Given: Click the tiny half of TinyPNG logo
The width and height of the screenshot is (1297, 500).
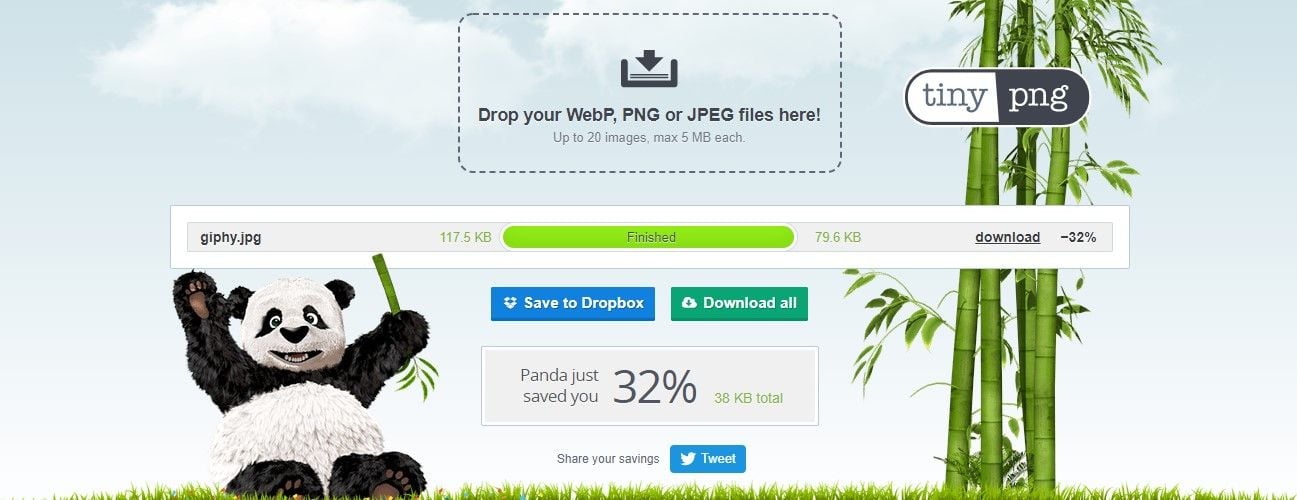Looking at the screenshot, I should click(x=947, y=97).
